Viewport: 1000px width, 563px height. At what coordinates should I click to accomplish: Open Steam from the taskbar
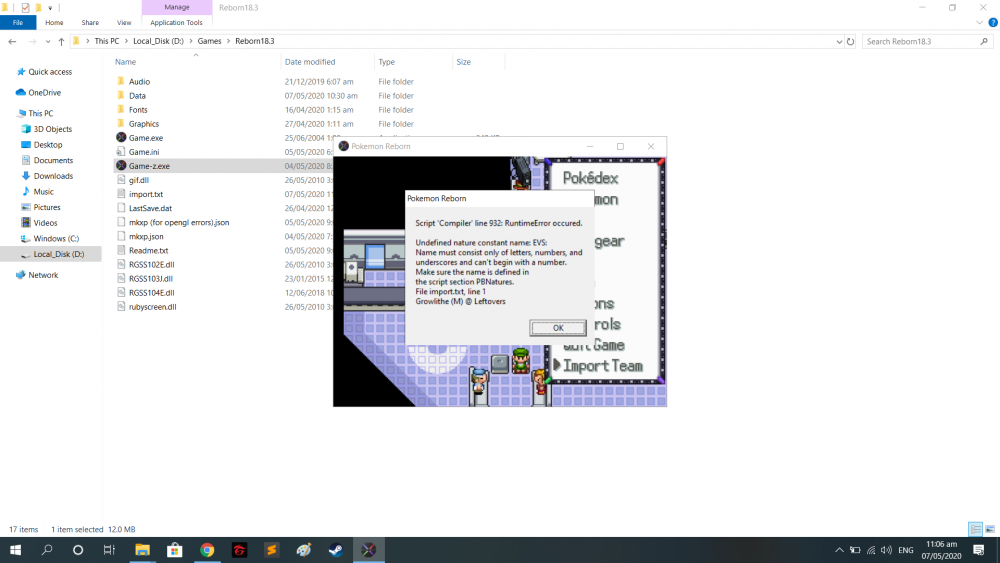tap(335, 550)
